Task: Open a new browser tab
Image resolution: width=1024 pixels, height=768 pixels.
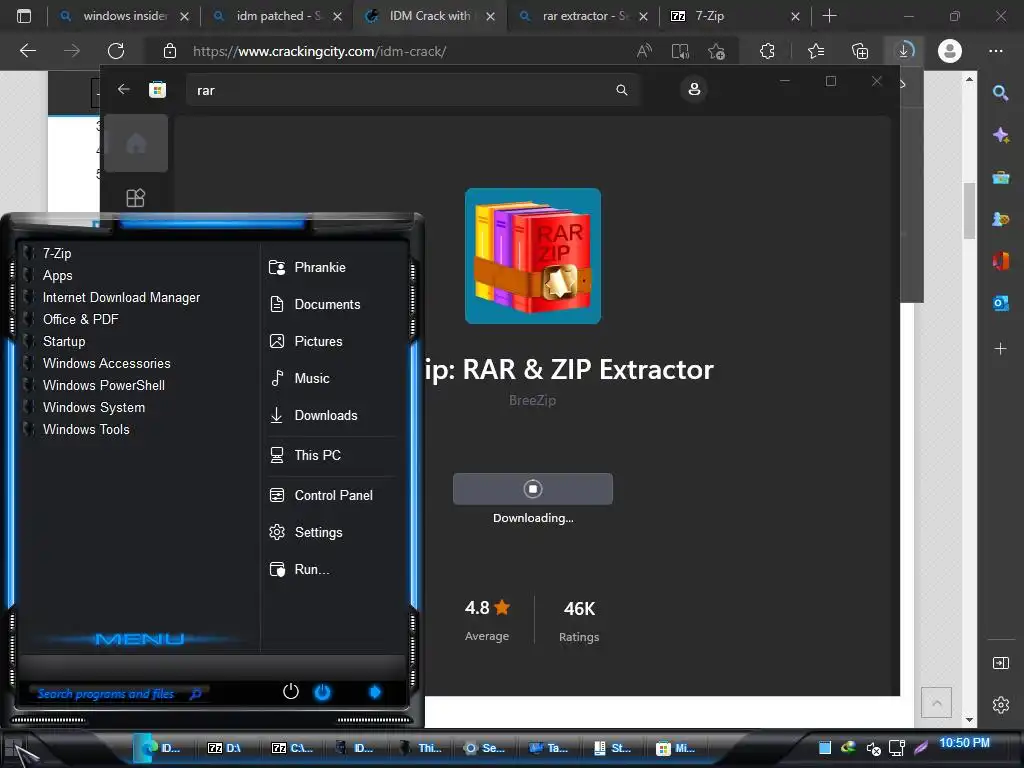Action: coord(829,16)
